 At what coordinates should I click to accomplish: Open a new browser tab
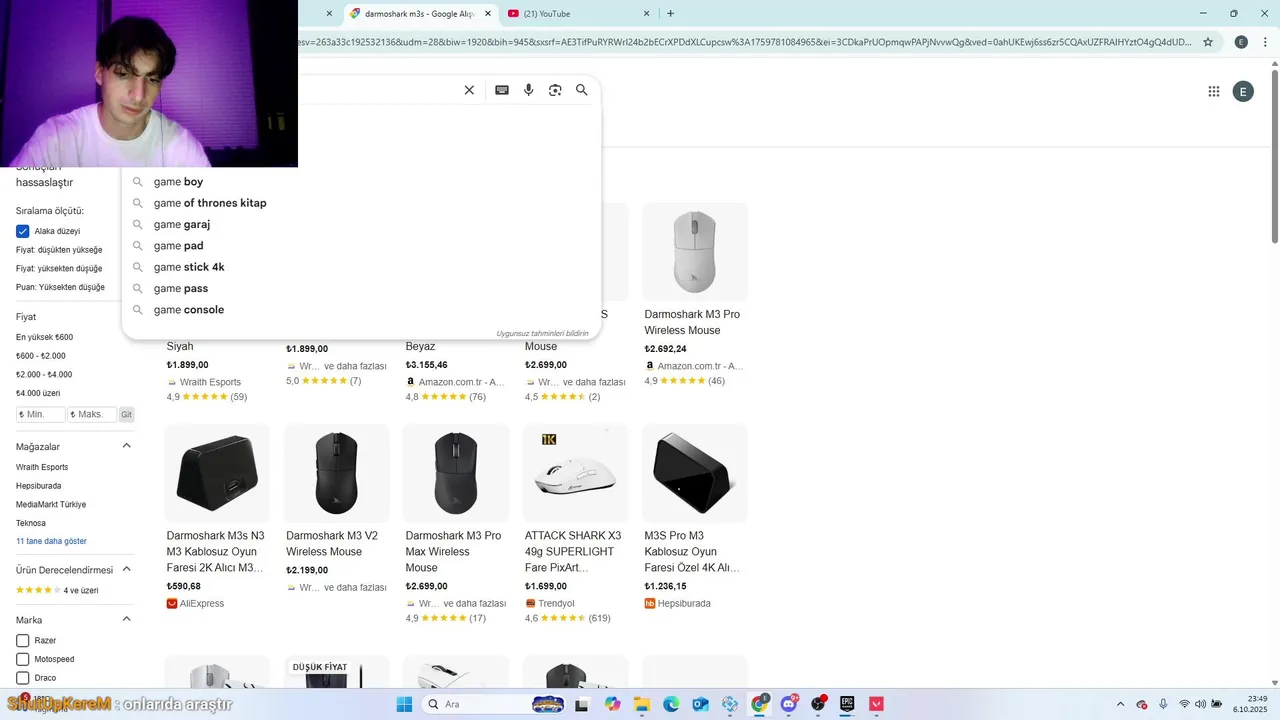pyautogui.click(x=670, y=14)
